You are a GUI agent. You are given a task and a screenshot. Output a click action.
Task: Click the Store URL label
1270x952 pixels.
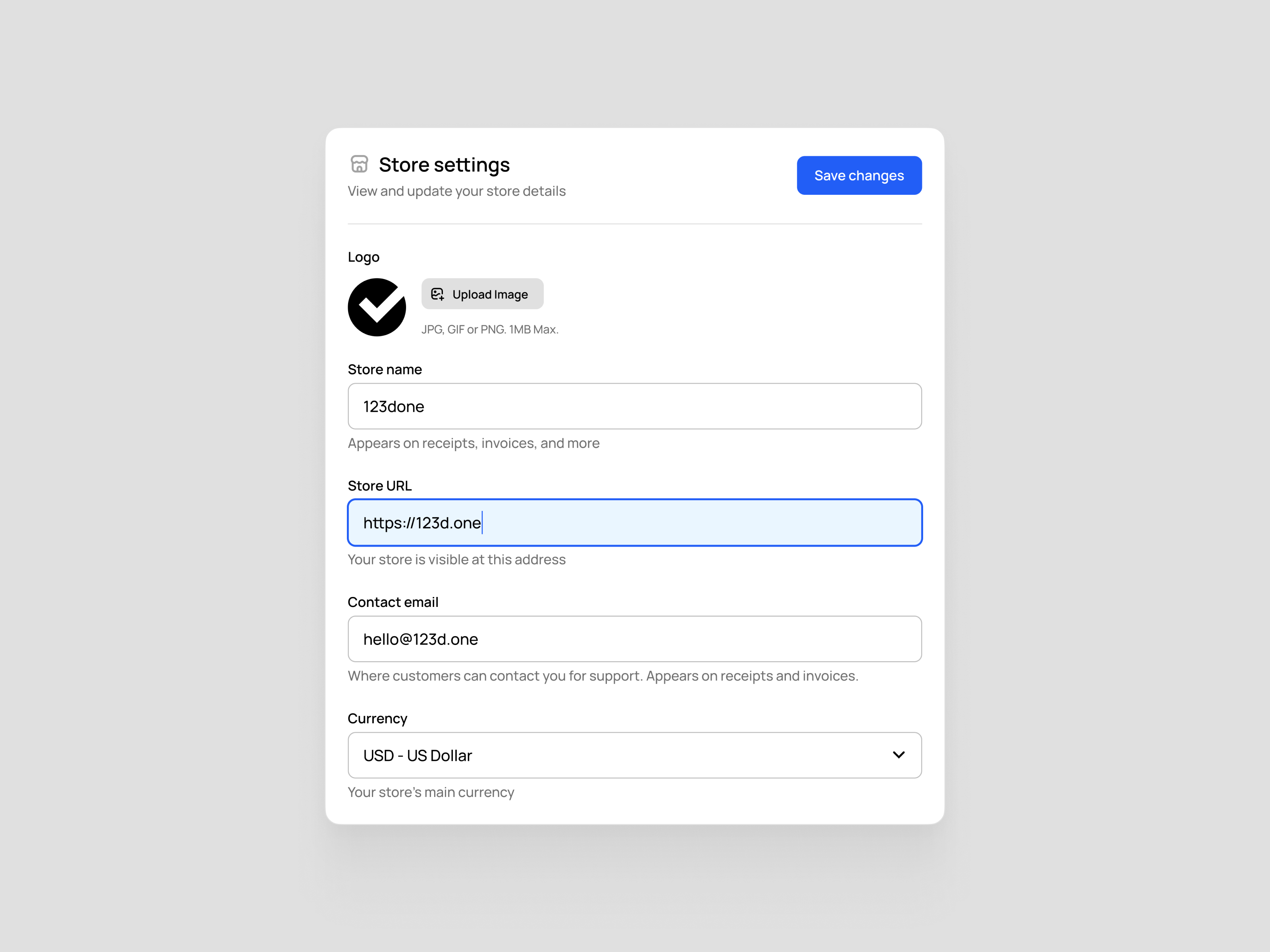tap(379, 486)
